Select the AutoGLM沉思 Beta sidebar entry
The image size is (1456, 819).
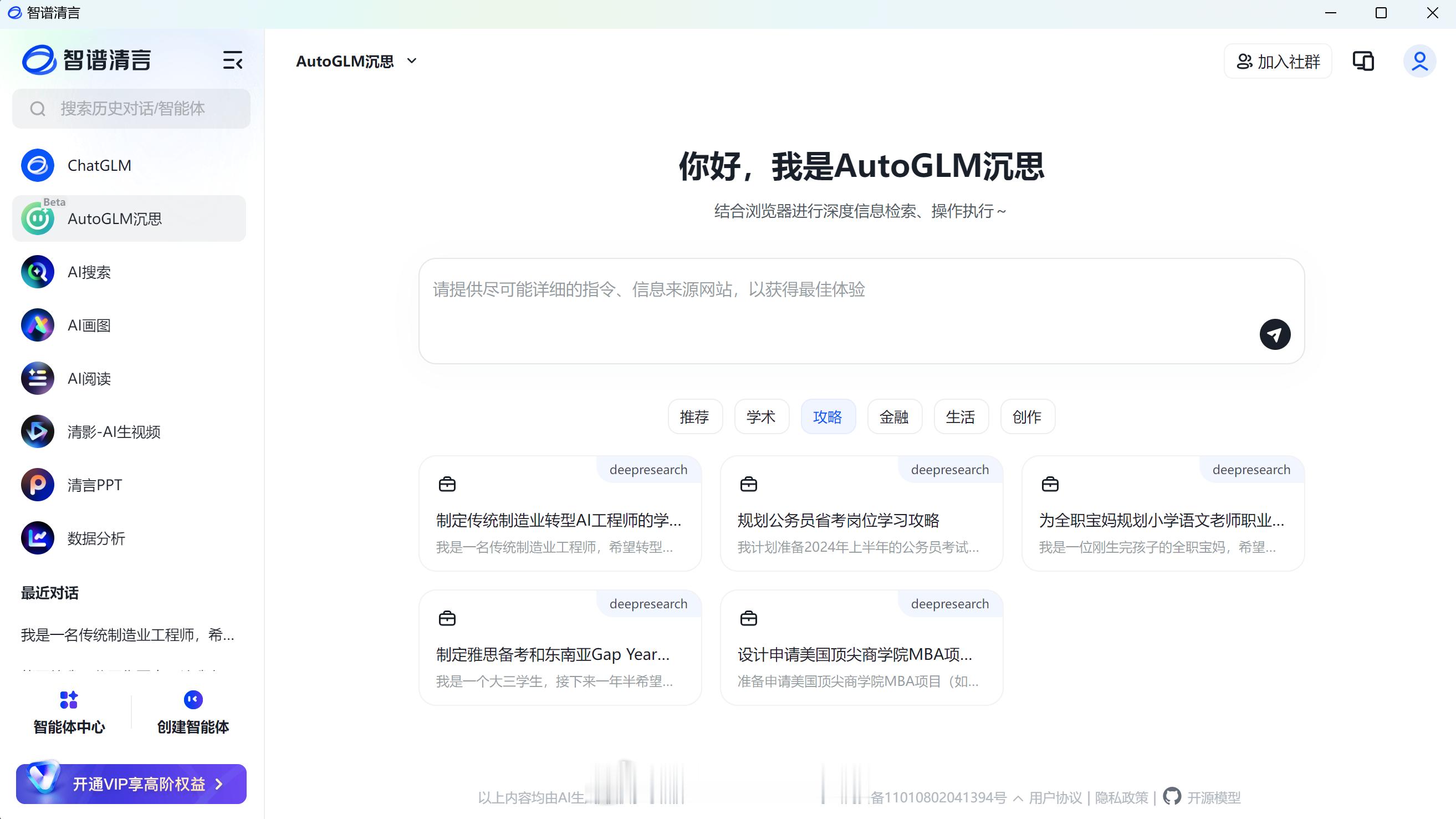click(x=129, y=218)
